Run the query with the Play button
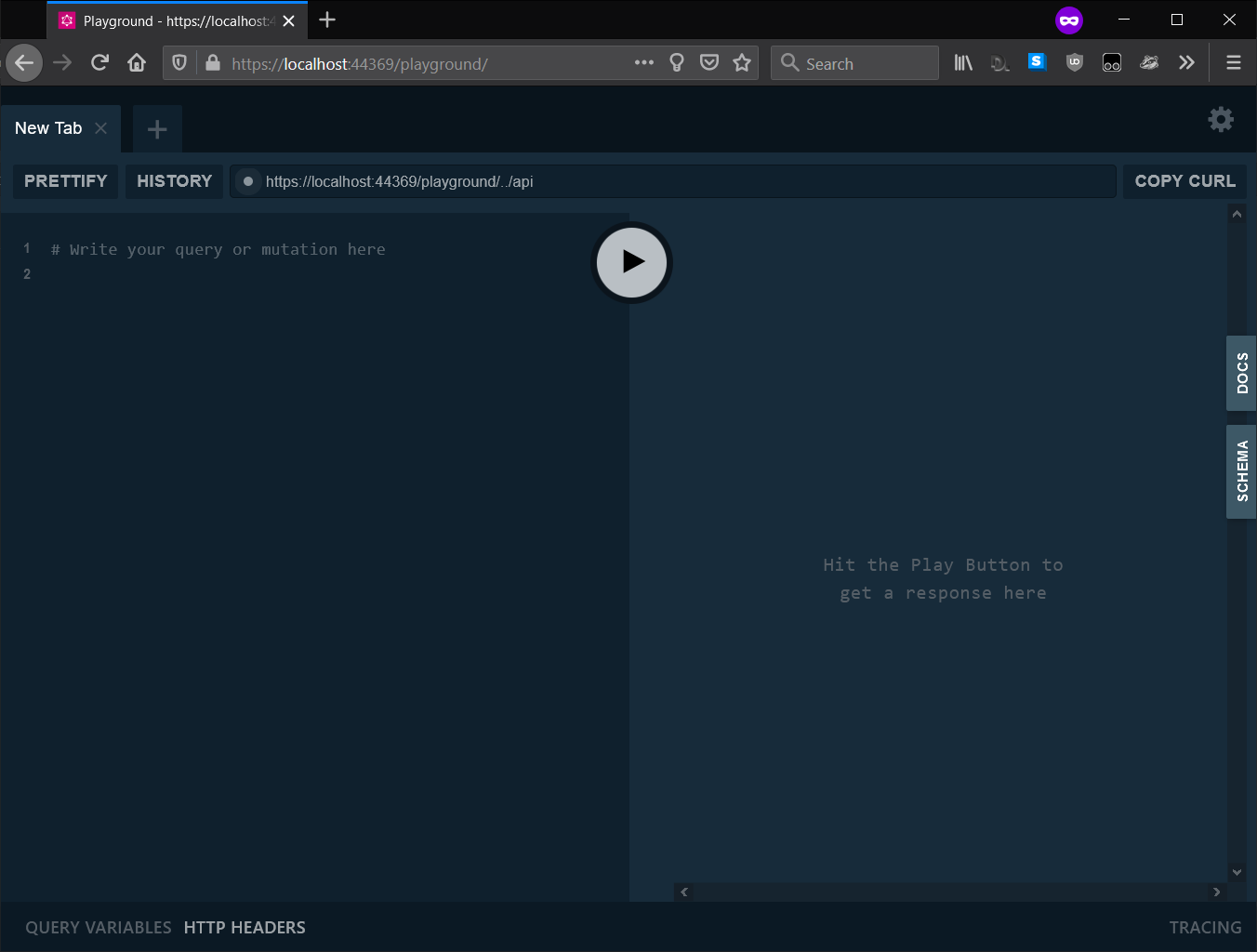Viewport: 1257px width, 952px height. pyautogui.click(x=632, y=262)
